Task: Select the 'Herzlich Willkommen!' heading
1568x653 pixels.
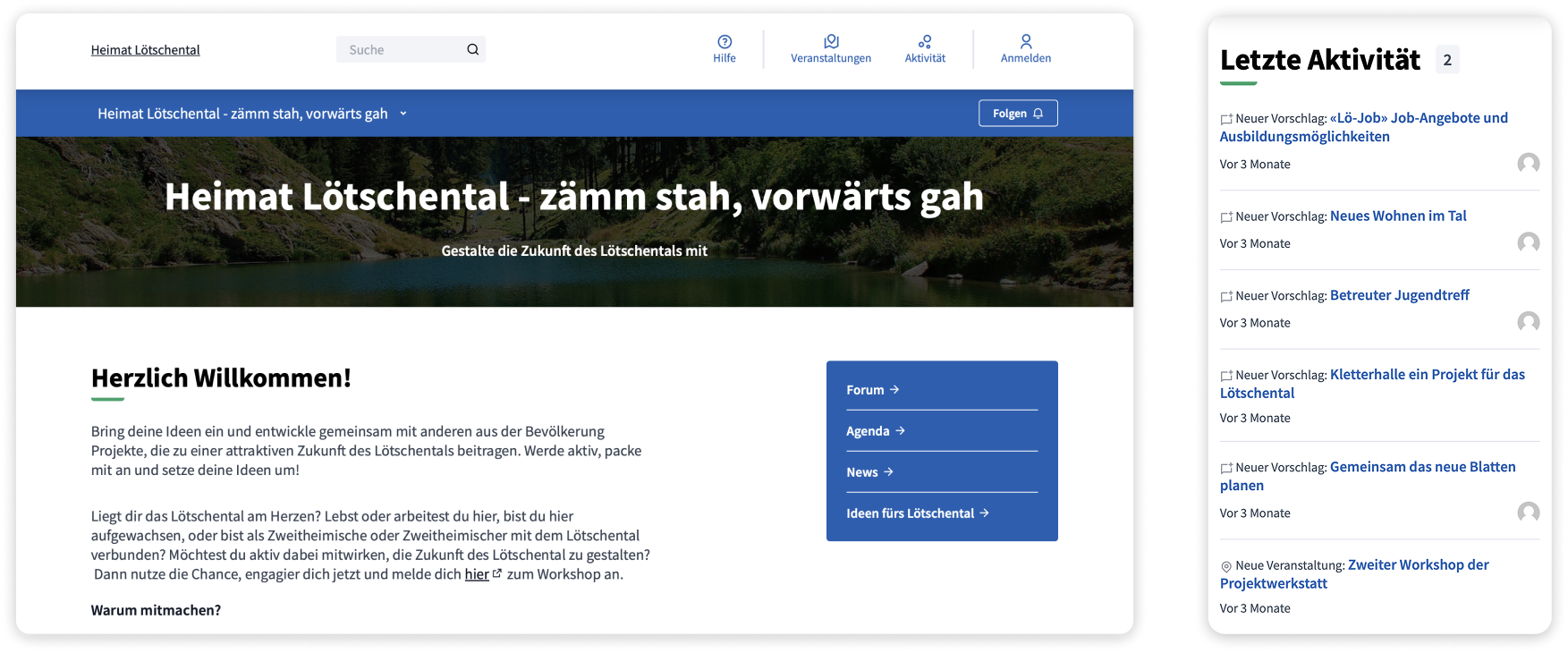Action: point(221,378)
